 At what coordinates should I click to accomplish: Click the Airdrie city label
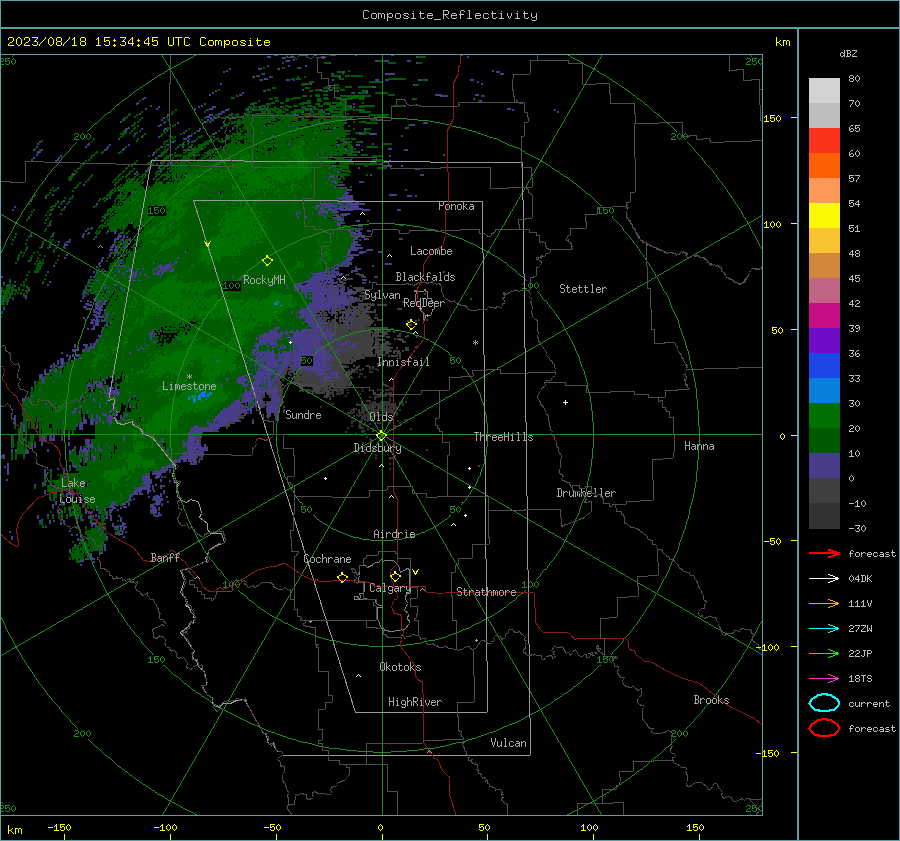(394, 534)
